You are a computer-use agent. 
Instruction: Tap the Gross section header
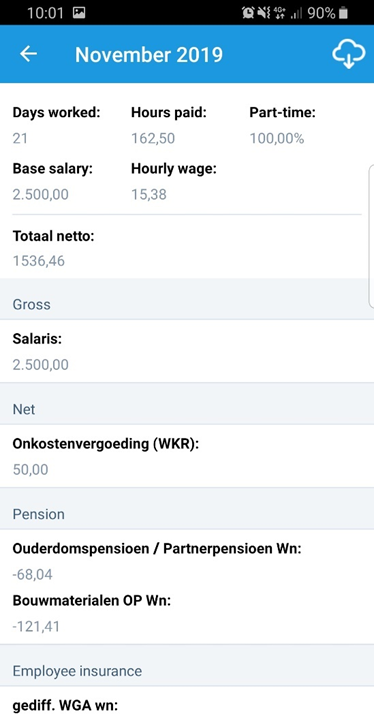point(187,305)
